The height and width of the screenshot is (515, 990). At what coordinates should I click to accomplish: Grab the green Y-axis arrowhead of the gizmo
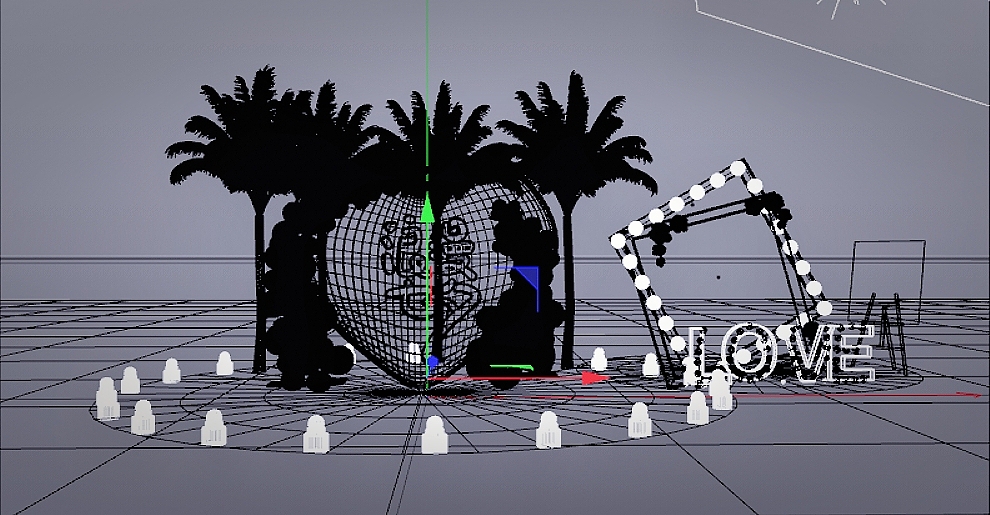[x=427, y=208]
